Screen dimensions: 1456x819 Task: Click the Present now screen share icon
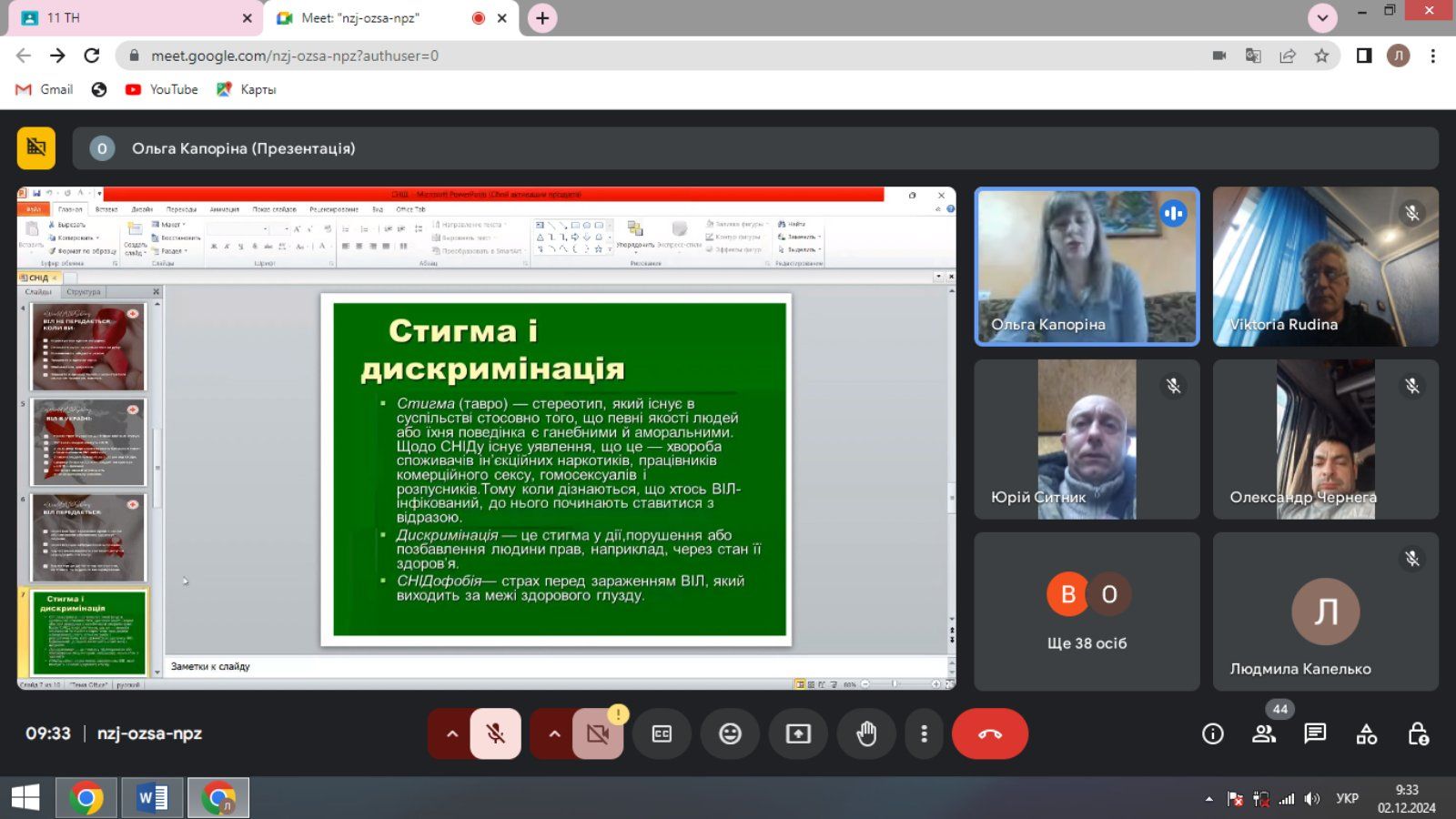[x=798, y=733]
